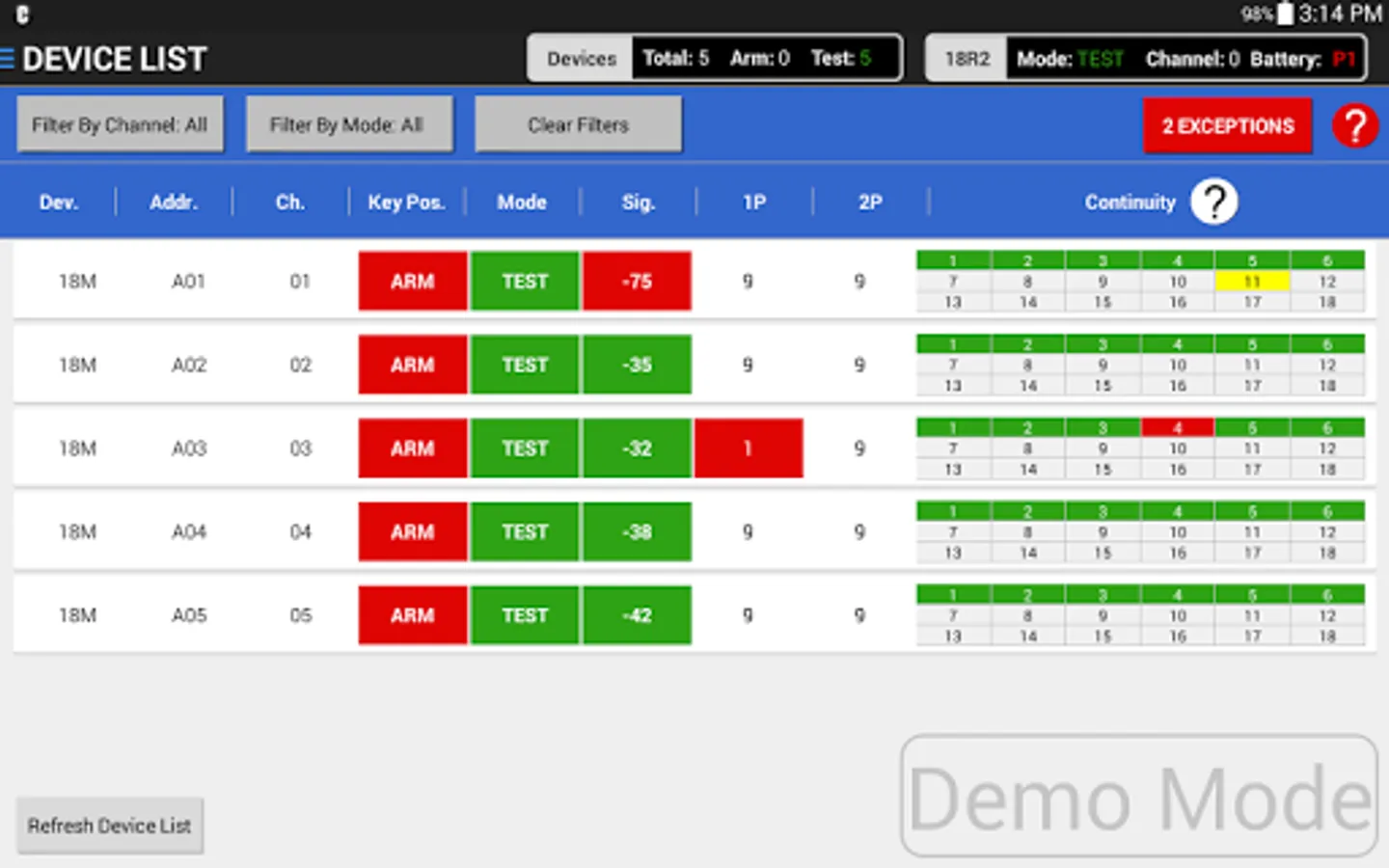Click the 18M device name for A01

click(x=77, y=282)
